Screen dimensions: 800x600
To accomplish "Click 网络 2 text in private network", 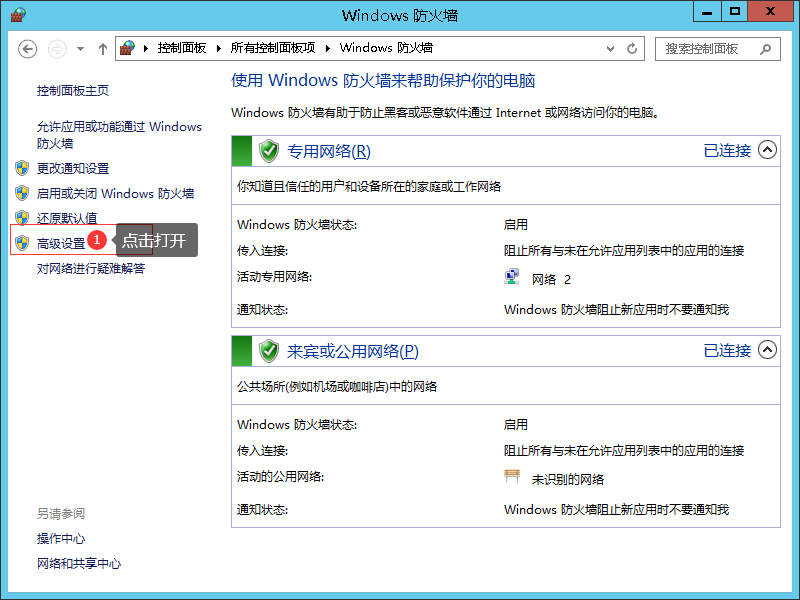I will coord(551,279).
